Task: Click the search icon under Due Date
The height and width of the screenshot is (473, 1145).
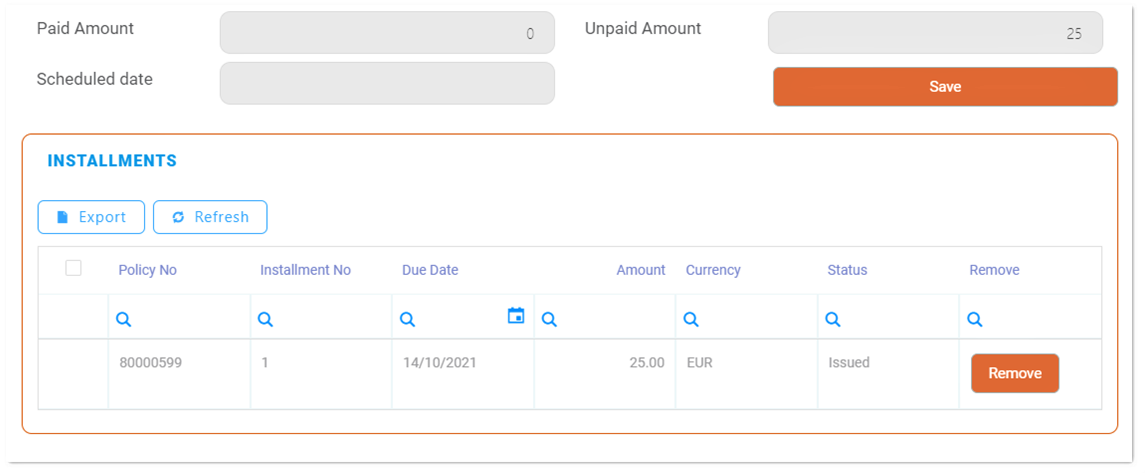Action: [x=408, y=320]
